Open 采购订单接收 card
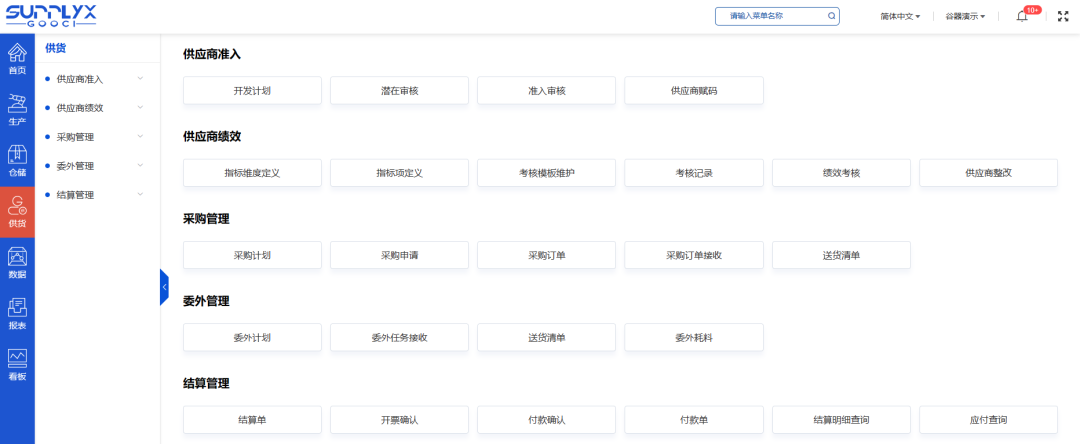1080x444 pixels. pos(694,255)
